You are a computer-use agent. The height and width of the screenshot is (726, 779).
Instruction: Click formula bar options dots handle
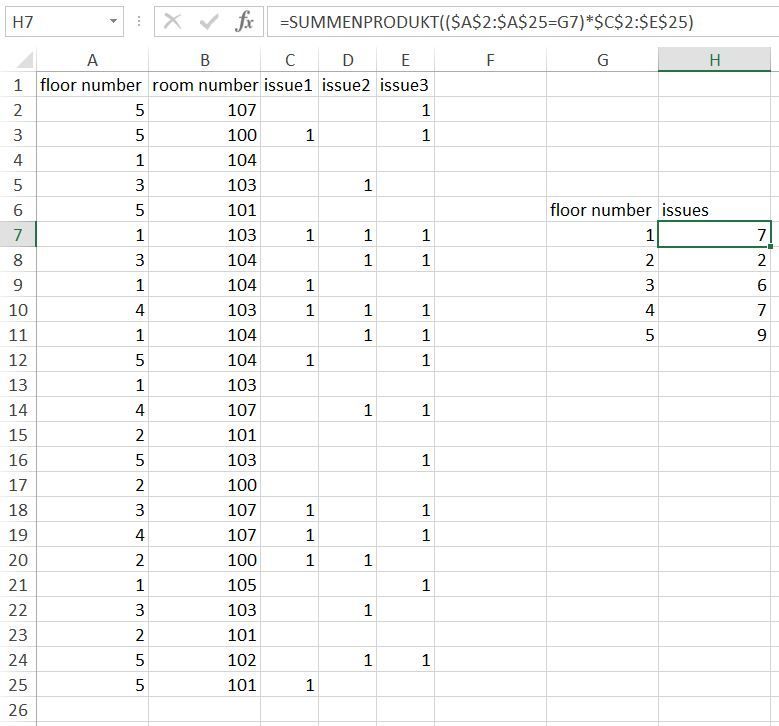[139, 21]
